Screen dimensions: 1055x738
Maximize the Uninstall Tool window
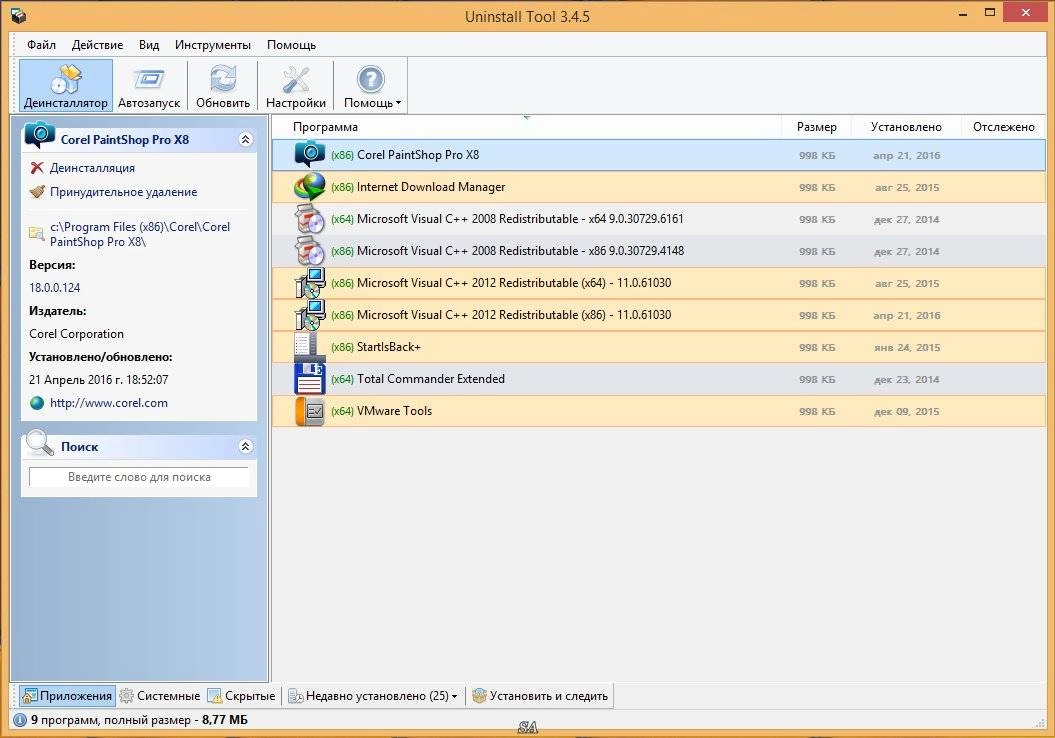click(x=990, y=13)
